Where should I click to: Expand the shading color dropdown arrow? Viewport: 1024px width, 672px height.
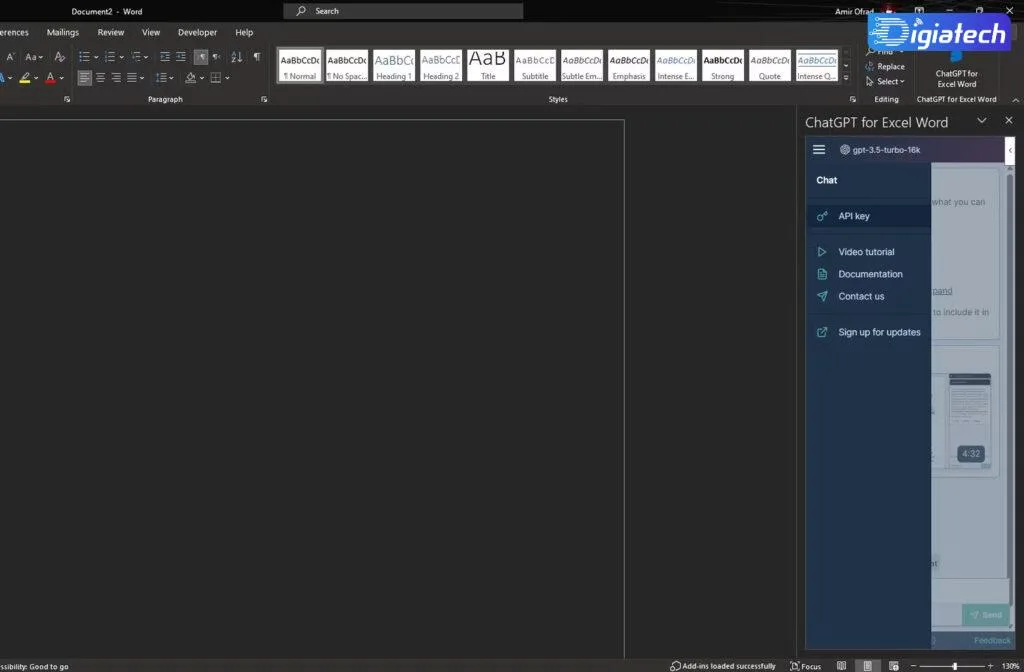(x=202, y=78)
